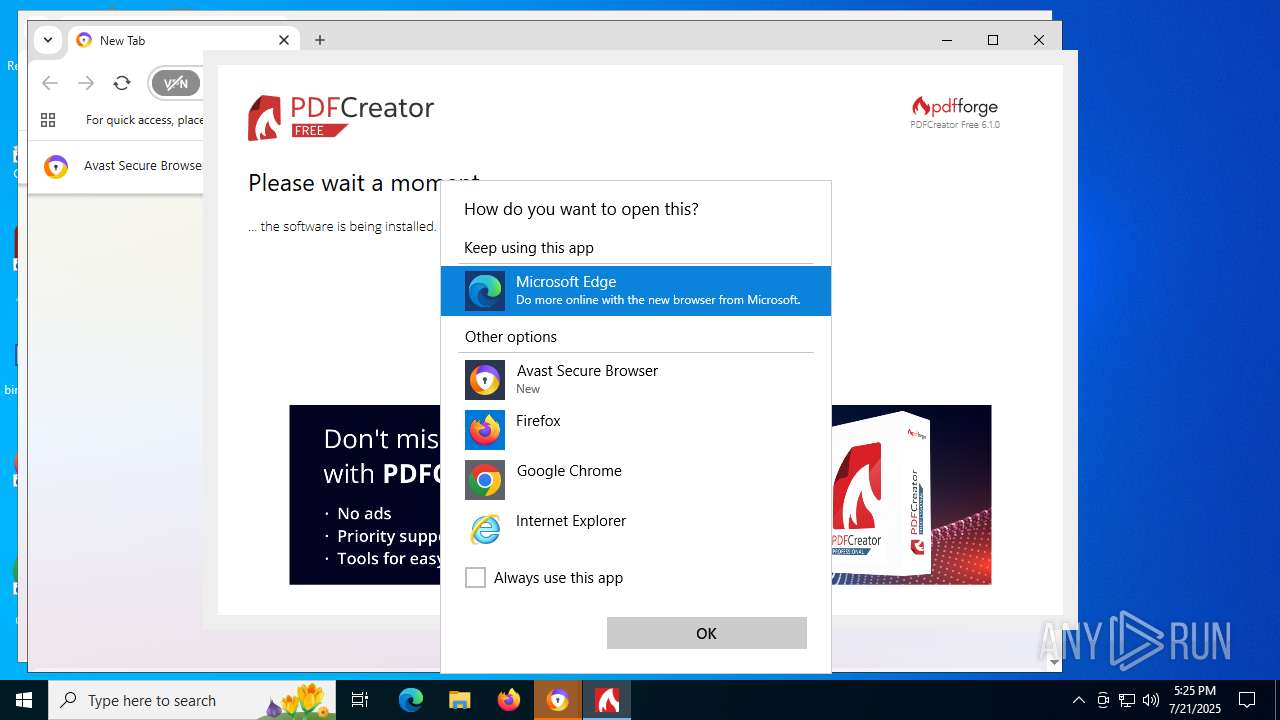This screenshot has height=720, width=1280.
Task: Open tab search dropdown in Avast browser
Action: (x=48, y=40)
